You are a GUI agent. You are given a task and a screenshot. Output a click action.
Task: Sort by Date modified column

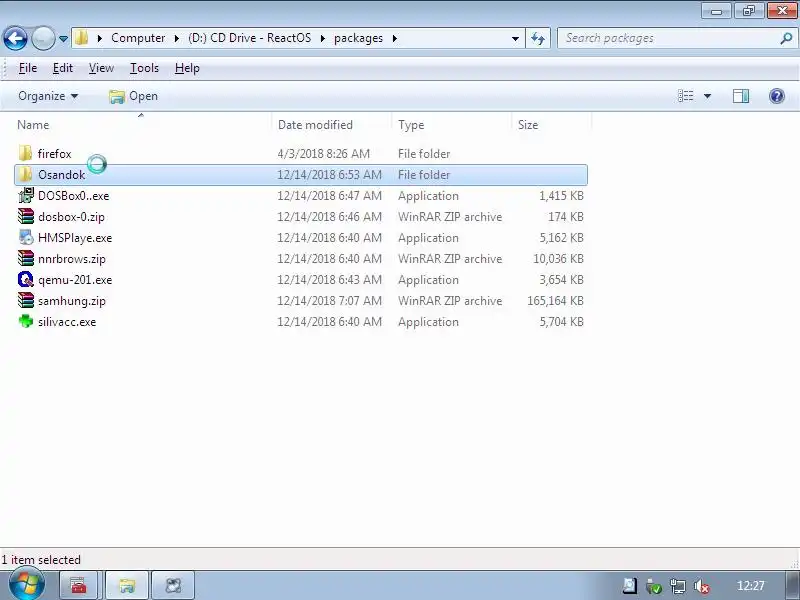pyautogui.click(x=315, y=125)
